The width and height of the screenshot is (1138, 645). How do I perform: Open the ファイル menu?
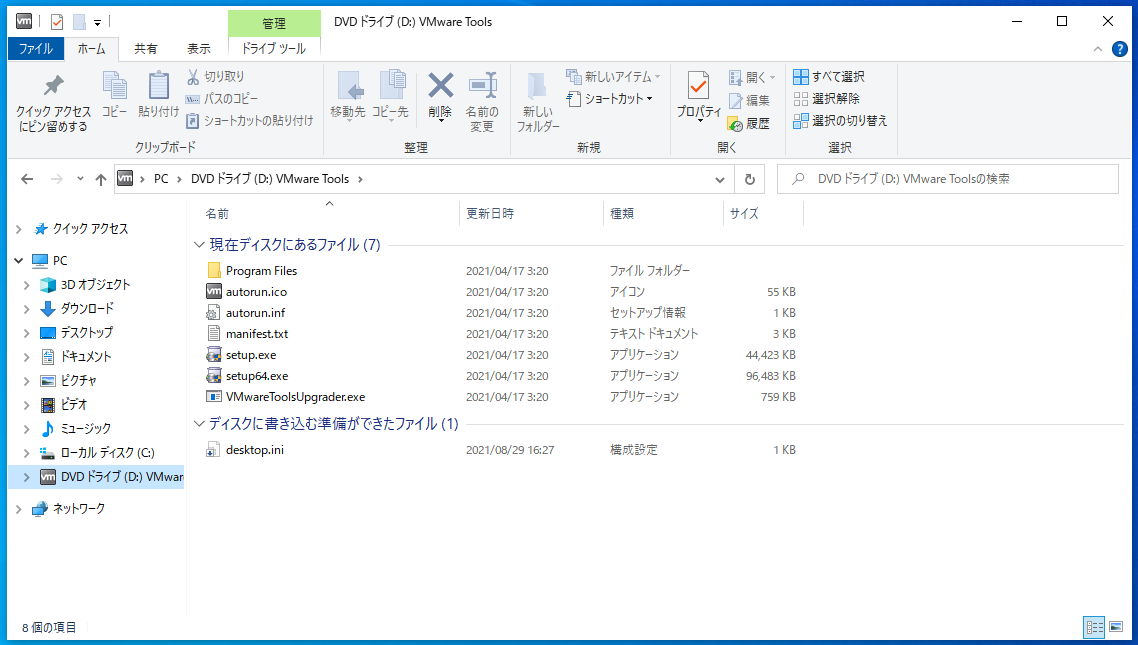[36, 48]
